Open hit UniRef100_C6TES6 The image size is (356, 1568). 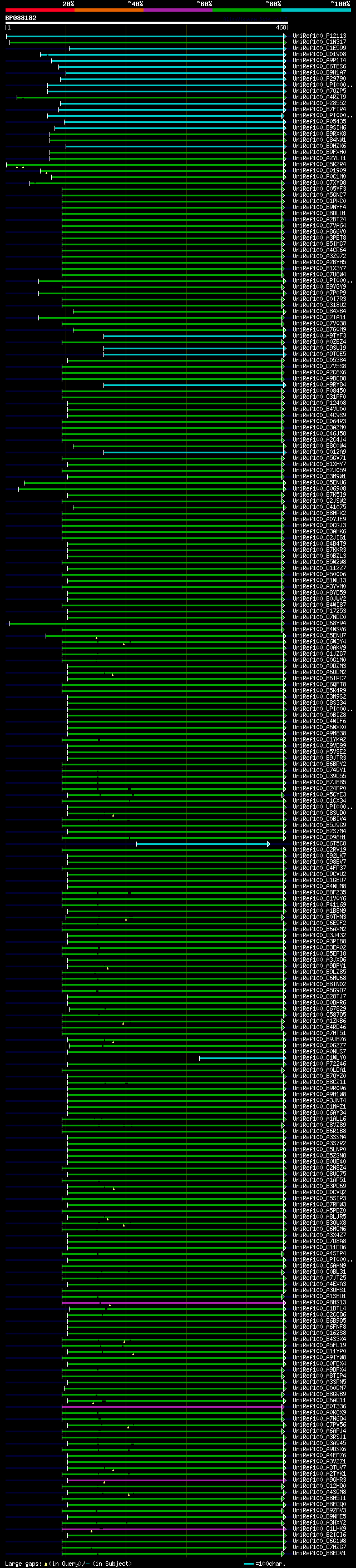click(x=319, y=66)
